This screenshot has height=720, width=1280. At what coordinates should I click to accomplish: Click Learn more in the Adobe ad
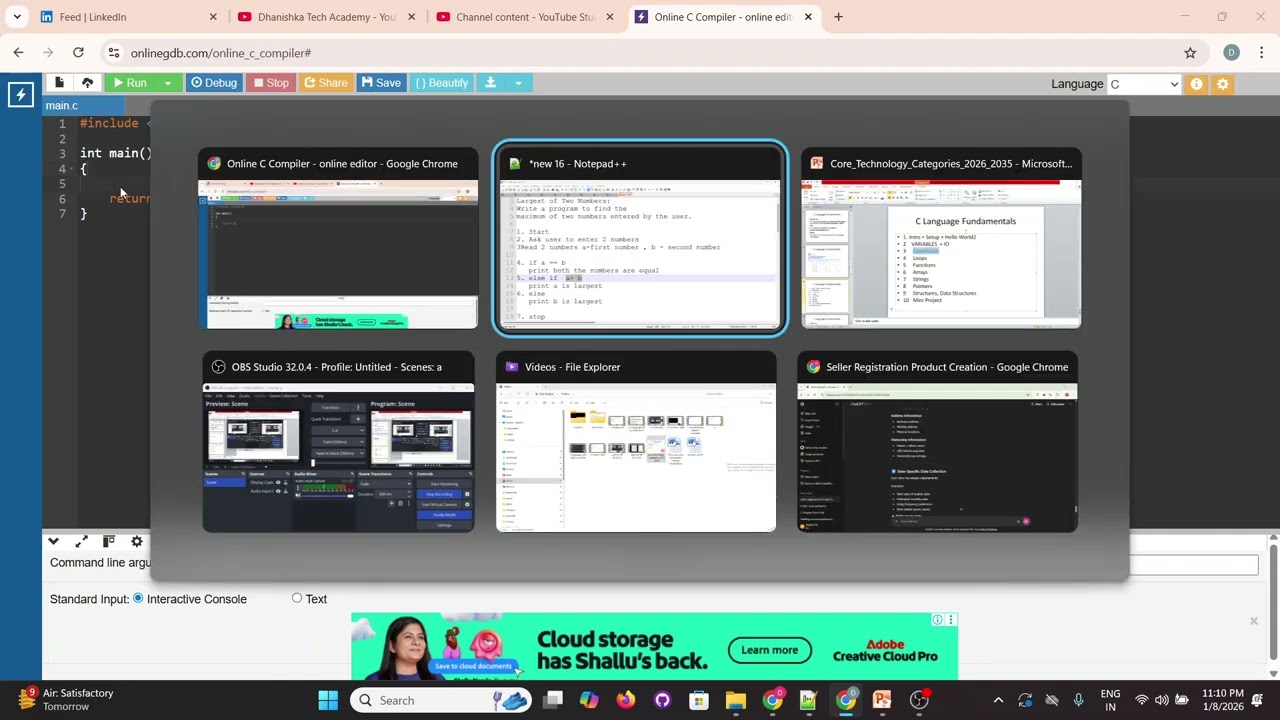click(x=769, y=650)
